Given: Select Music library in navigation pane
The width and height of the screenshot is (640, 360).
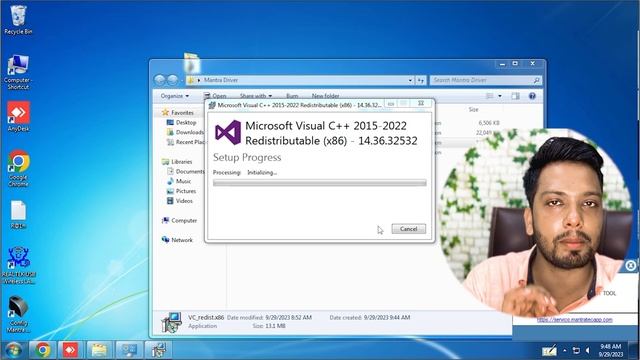Looking at the screenshot, I should tap(179, 181).
